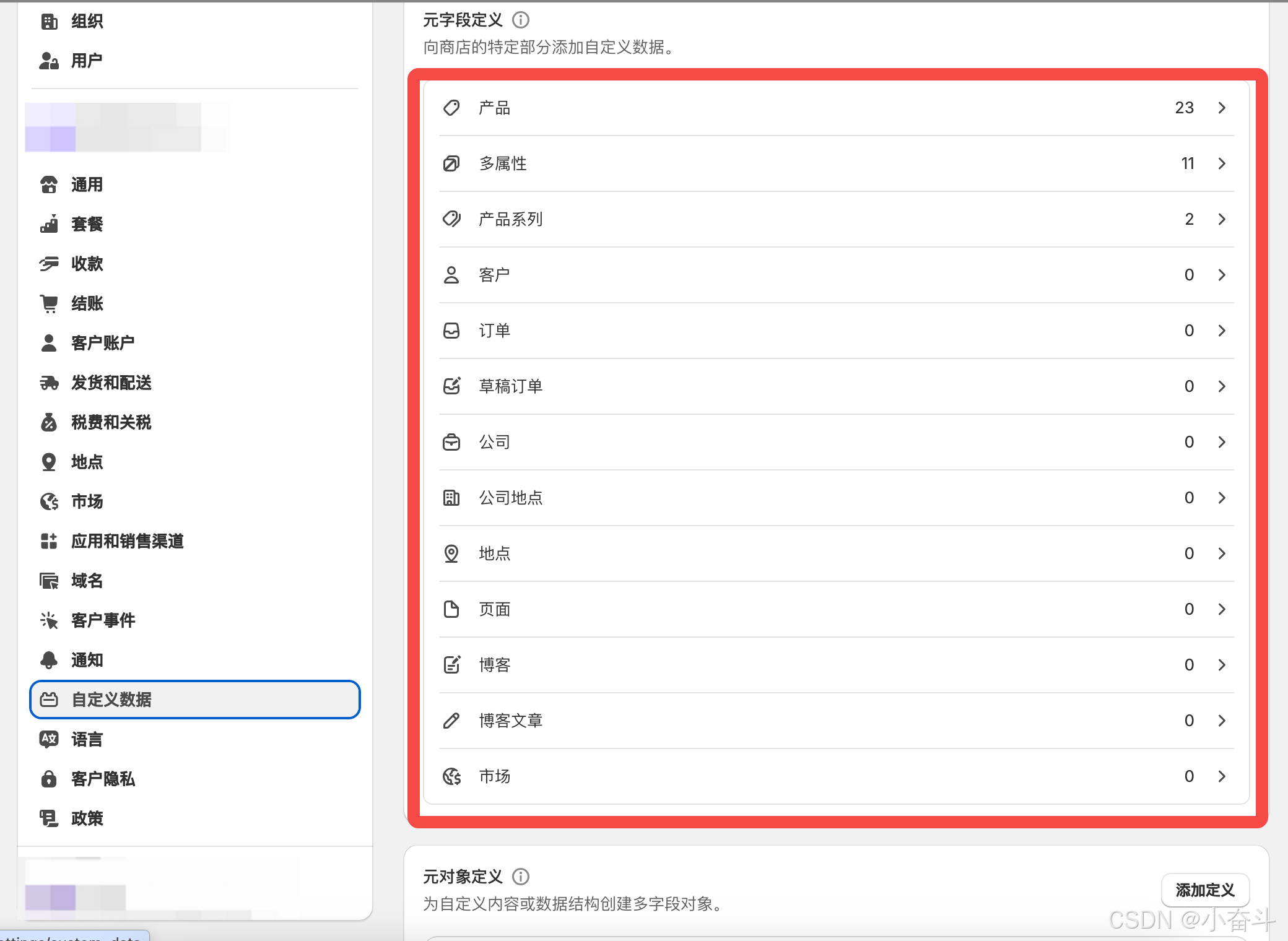
Task: Click info icon beside 元对象定义 heading
Action: coord(521,877)
